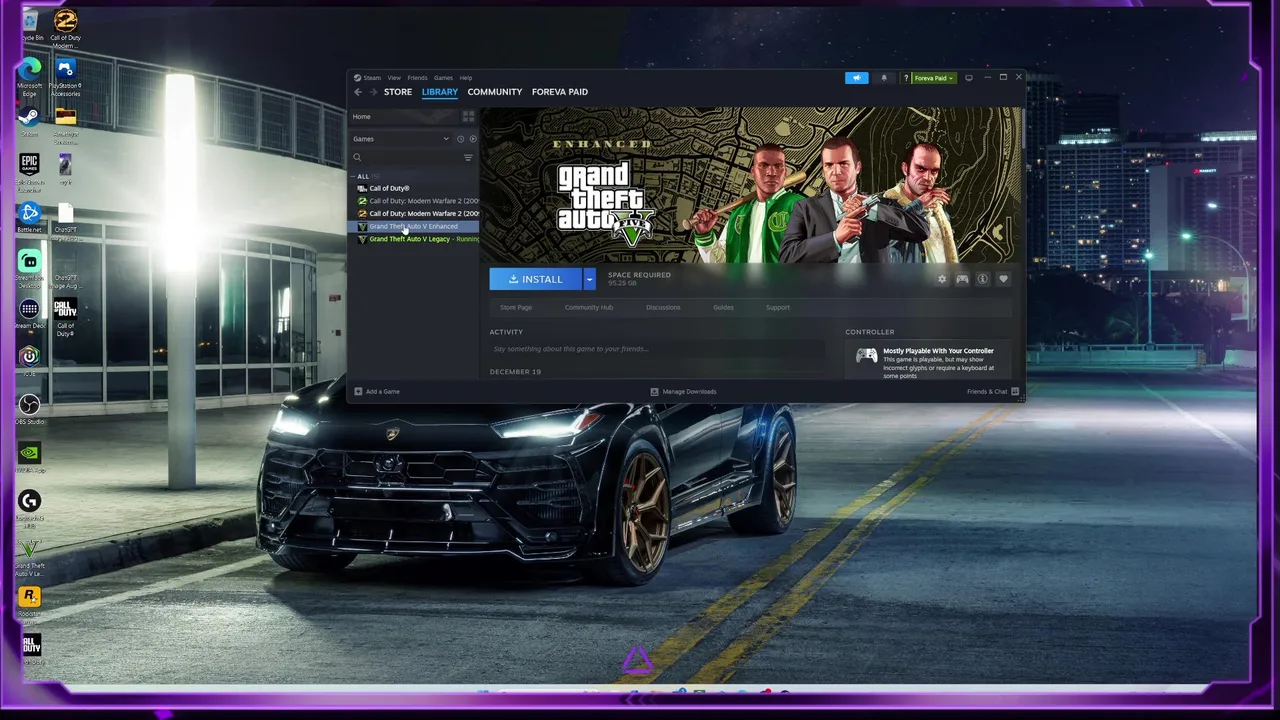Open the Discussions link

663,307
